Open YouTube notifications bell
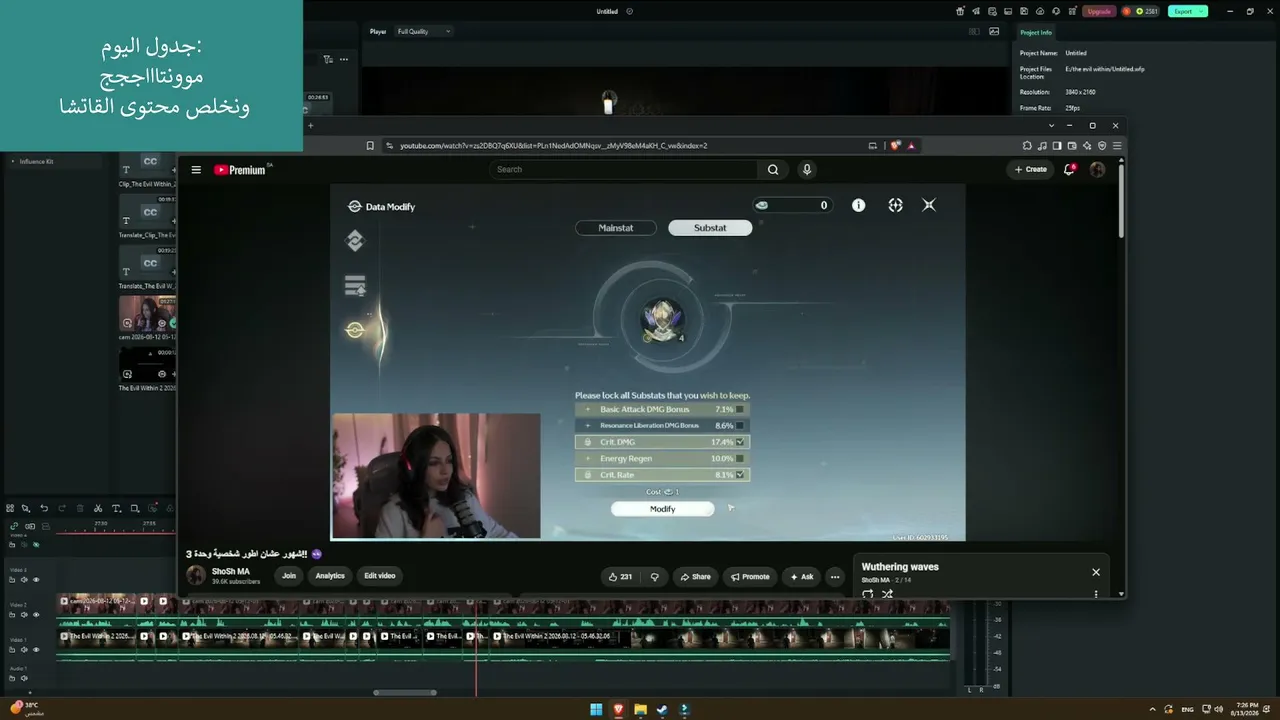The height and width of the screenshot is (720, 1280). 1069,170
